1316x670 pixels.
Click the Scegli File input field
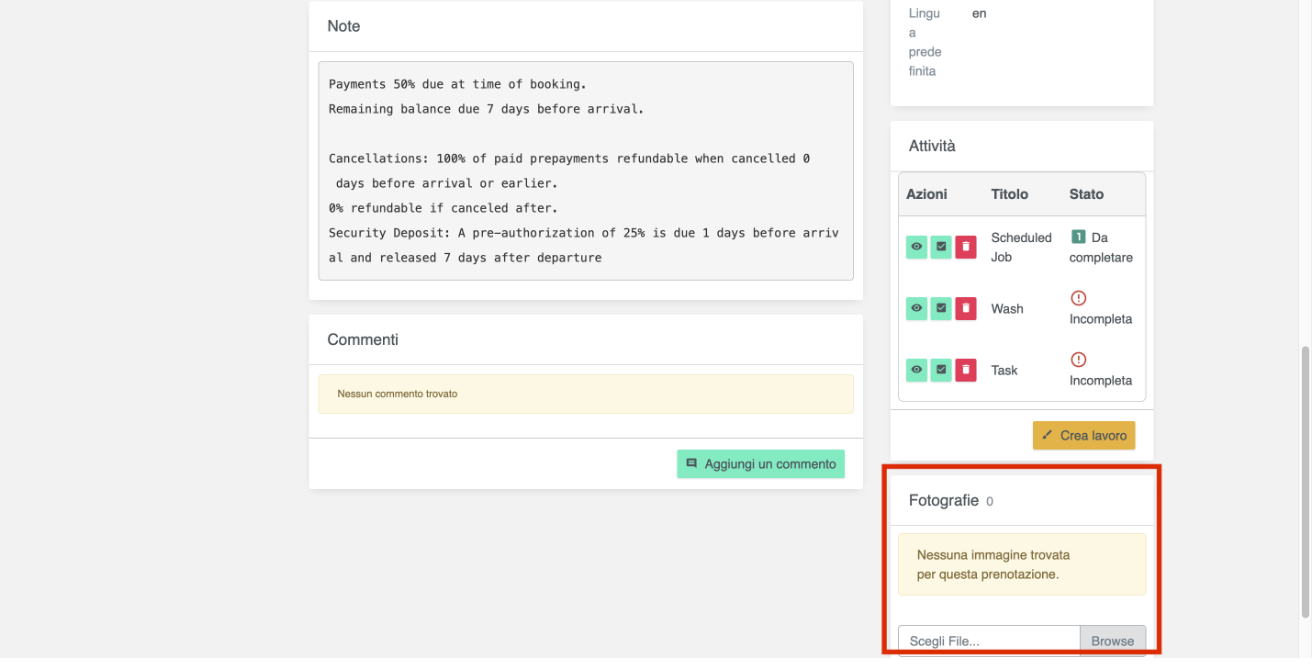point(988,641)
